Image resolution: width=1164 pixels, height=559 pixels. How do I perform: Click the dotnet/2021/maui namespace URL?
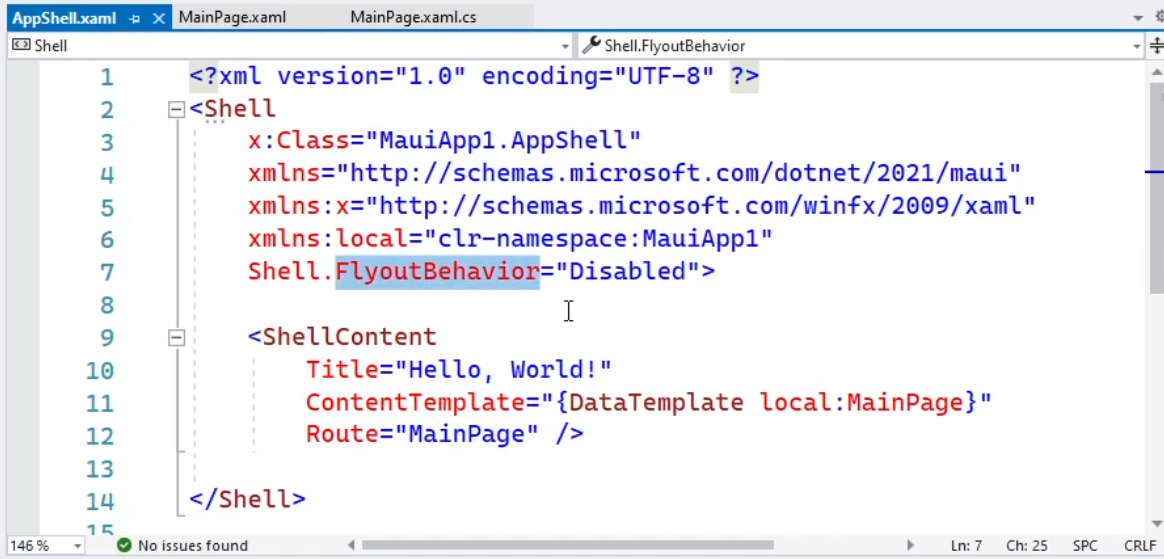tap(679, 173)
